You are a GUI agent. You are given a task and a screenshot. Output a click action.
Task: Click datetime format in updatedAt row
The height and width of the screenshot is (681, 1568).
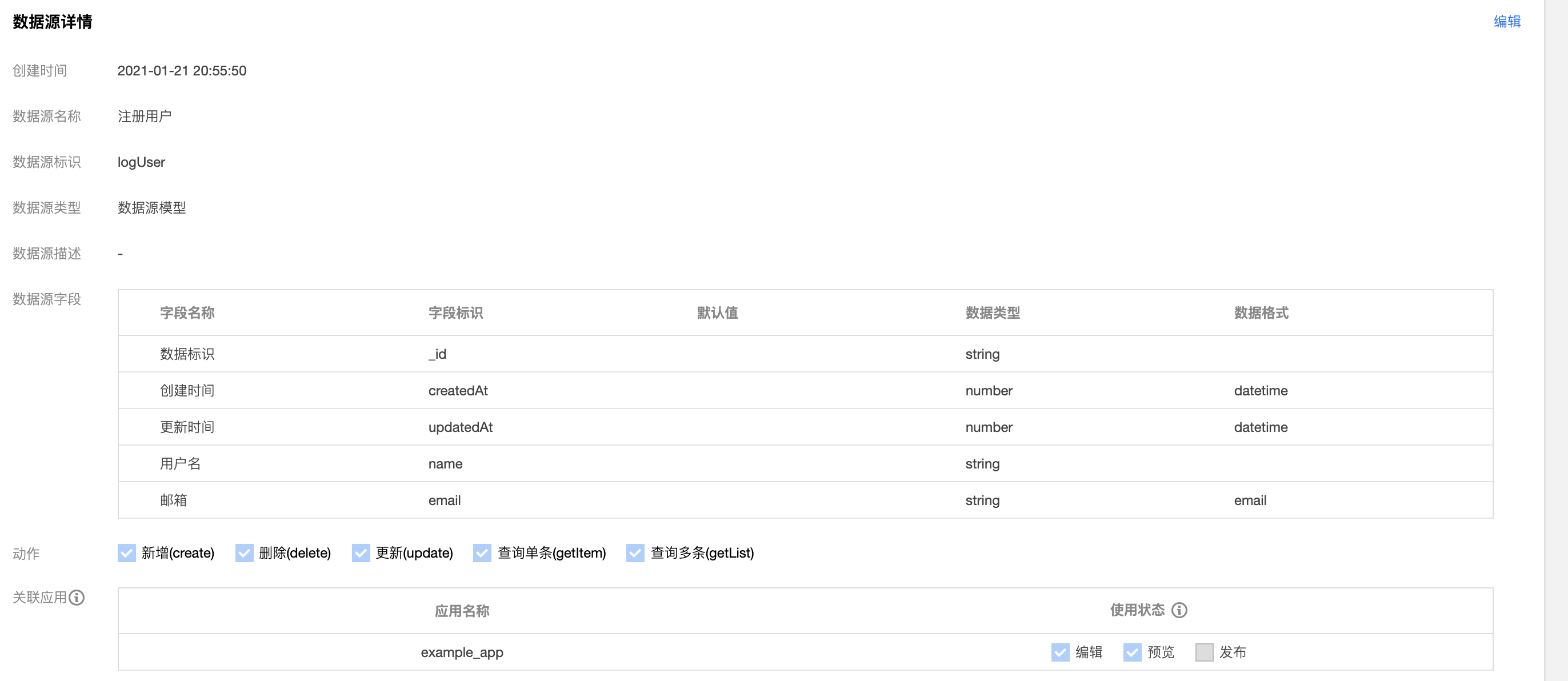pos(1261,427)
